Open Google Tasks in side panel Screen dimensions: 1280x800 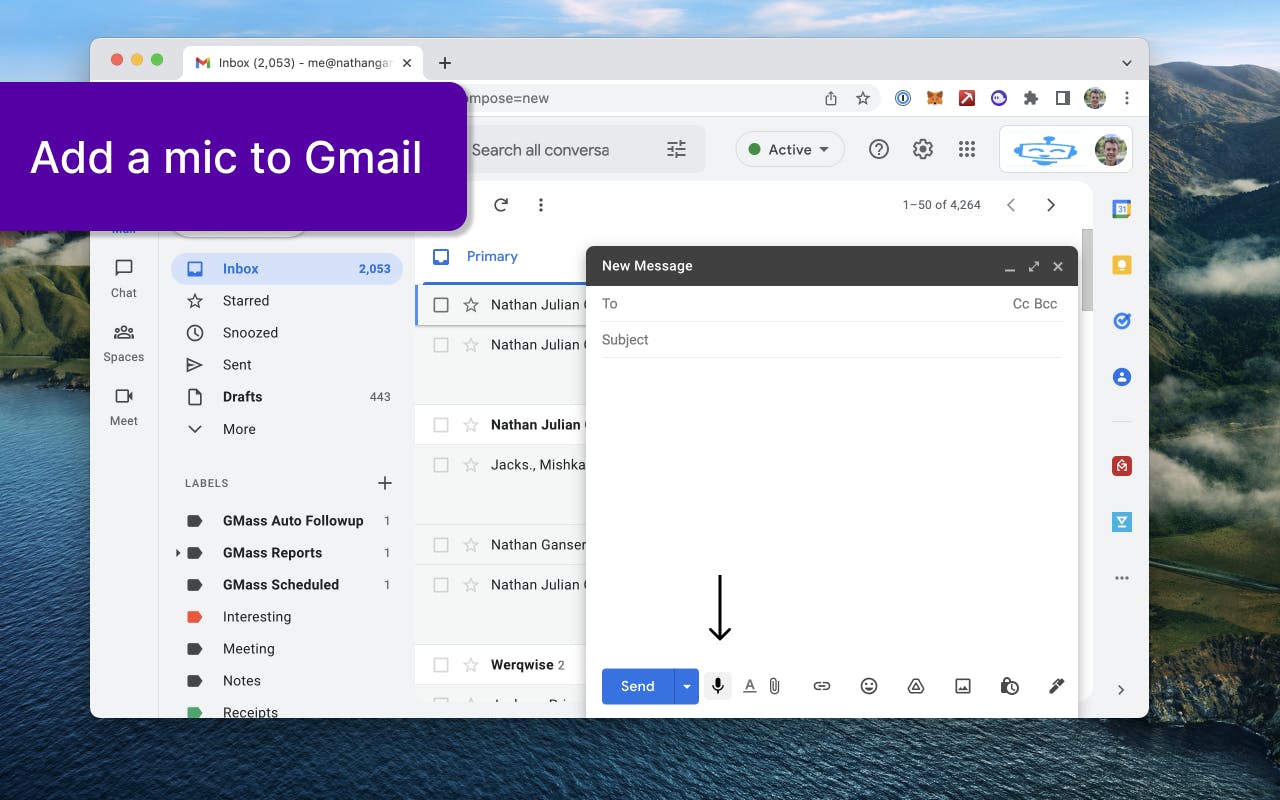(1122, 321)
